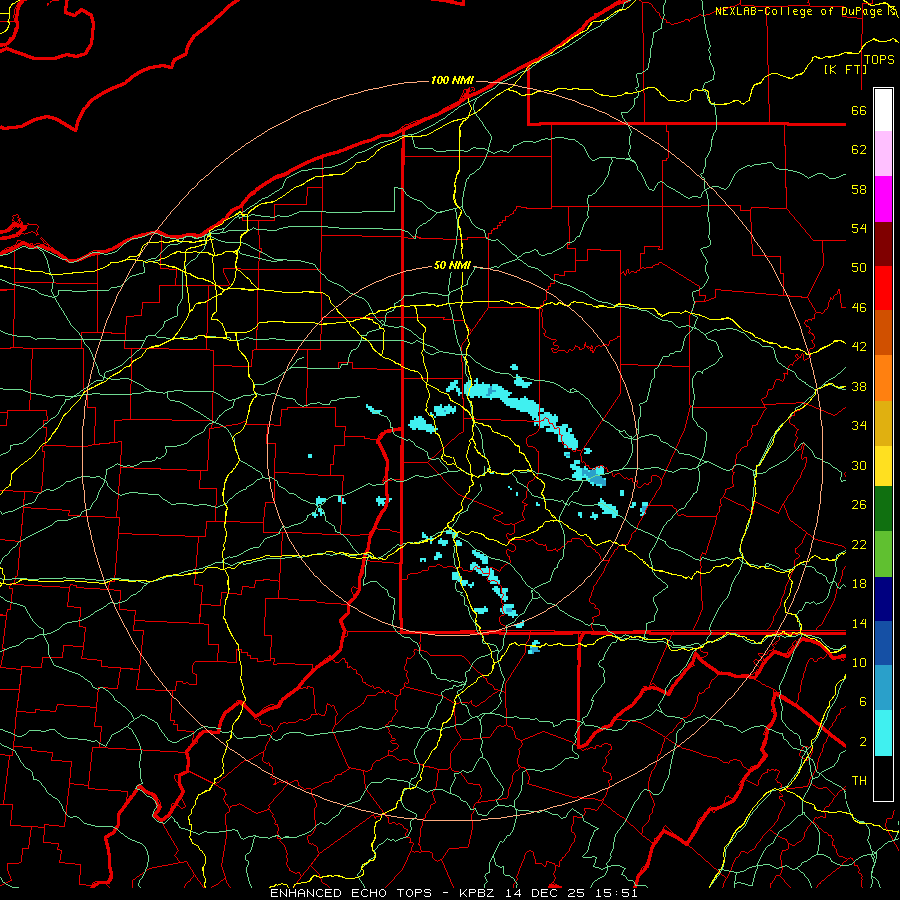The height and width of the screenshot is (900, 900).
Task: Click the 2 legend value
Action: pos(862,742)
